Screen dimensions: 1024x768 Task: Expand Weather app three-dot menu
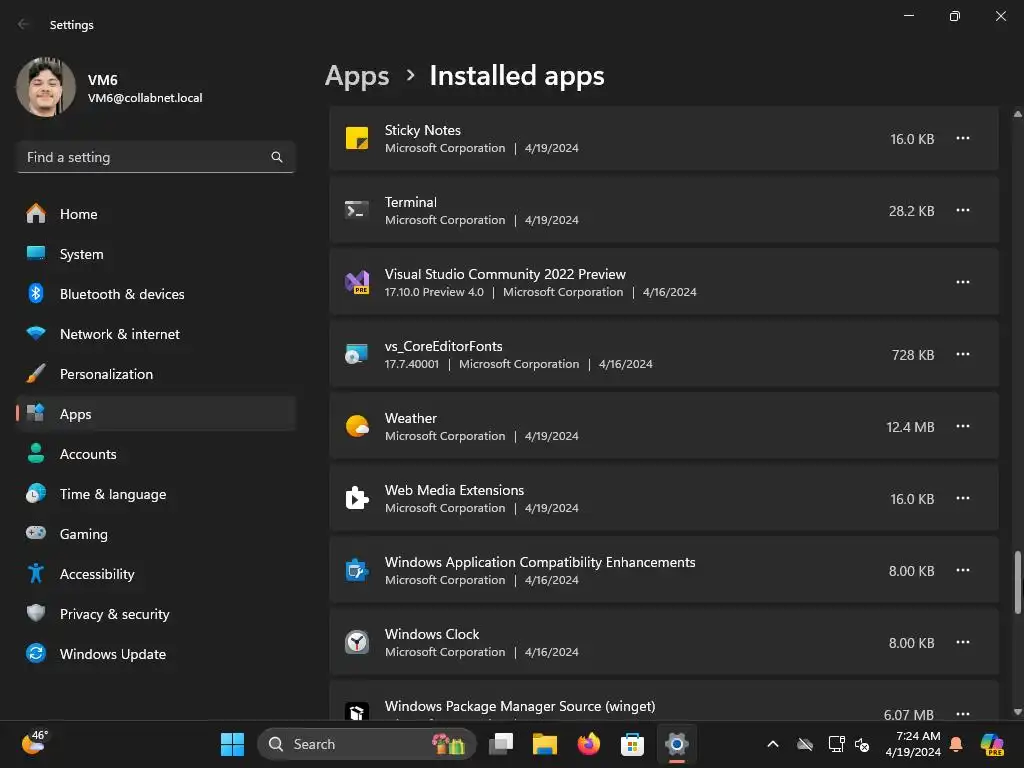[x=962, y=426]
